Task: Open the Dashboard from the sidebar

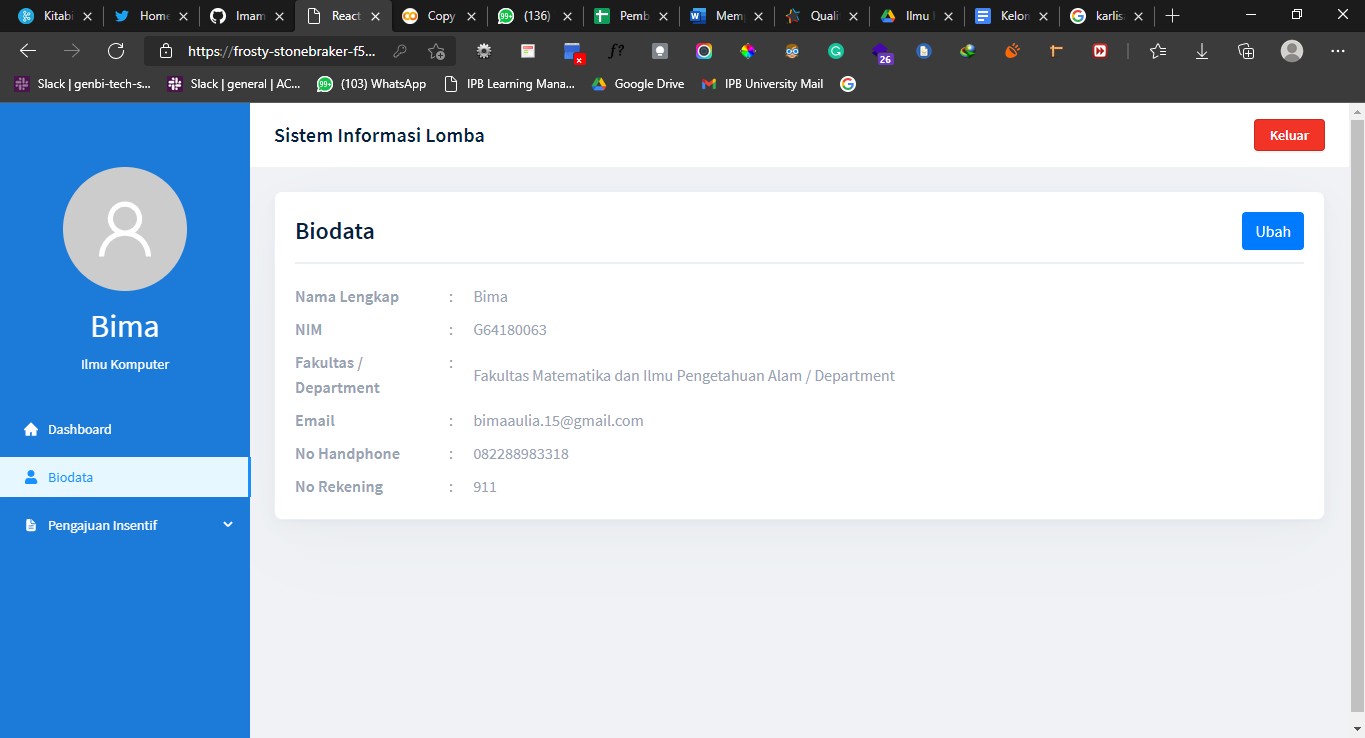Action: coord(79,429)
